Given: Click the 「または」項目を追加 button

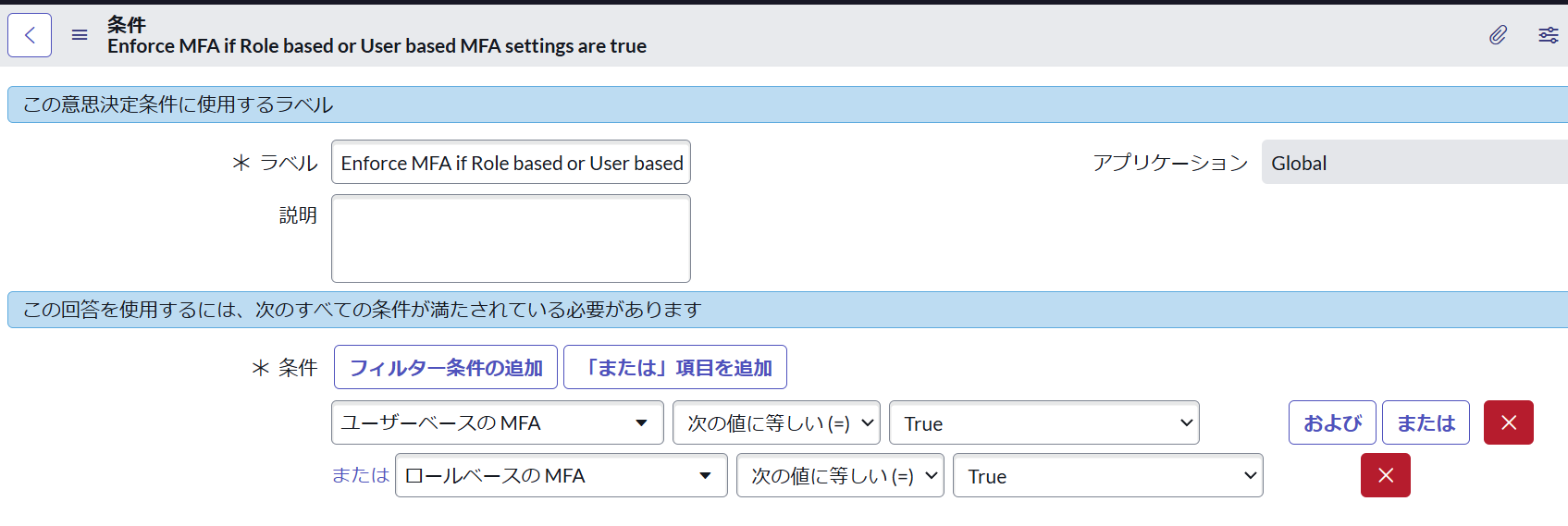Looking at the screenshot, I should [675, 367].
